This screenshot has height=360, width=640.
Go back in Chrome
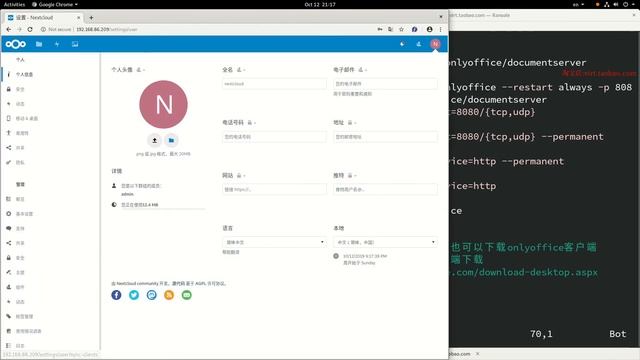9,29
